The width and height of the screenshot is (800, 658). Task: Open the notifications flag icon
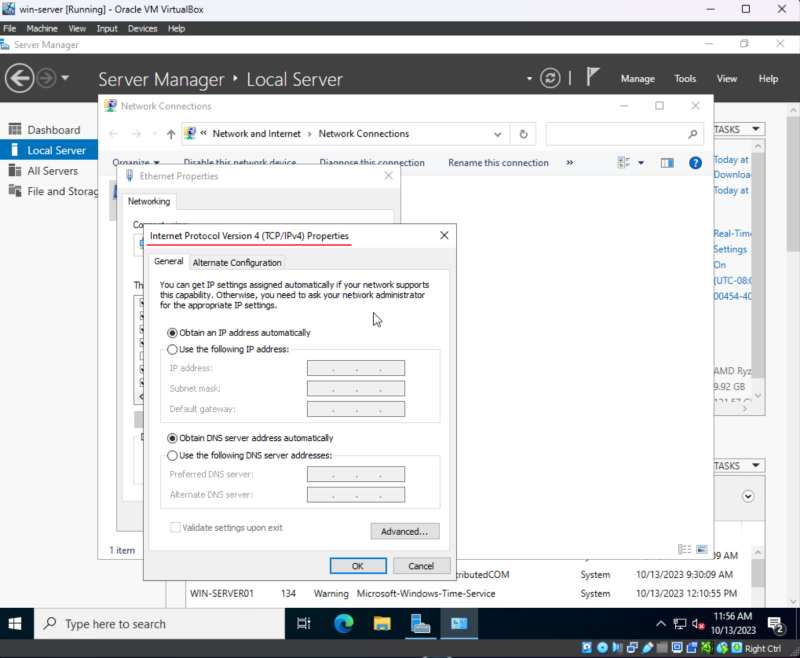[x=593, y=78]
